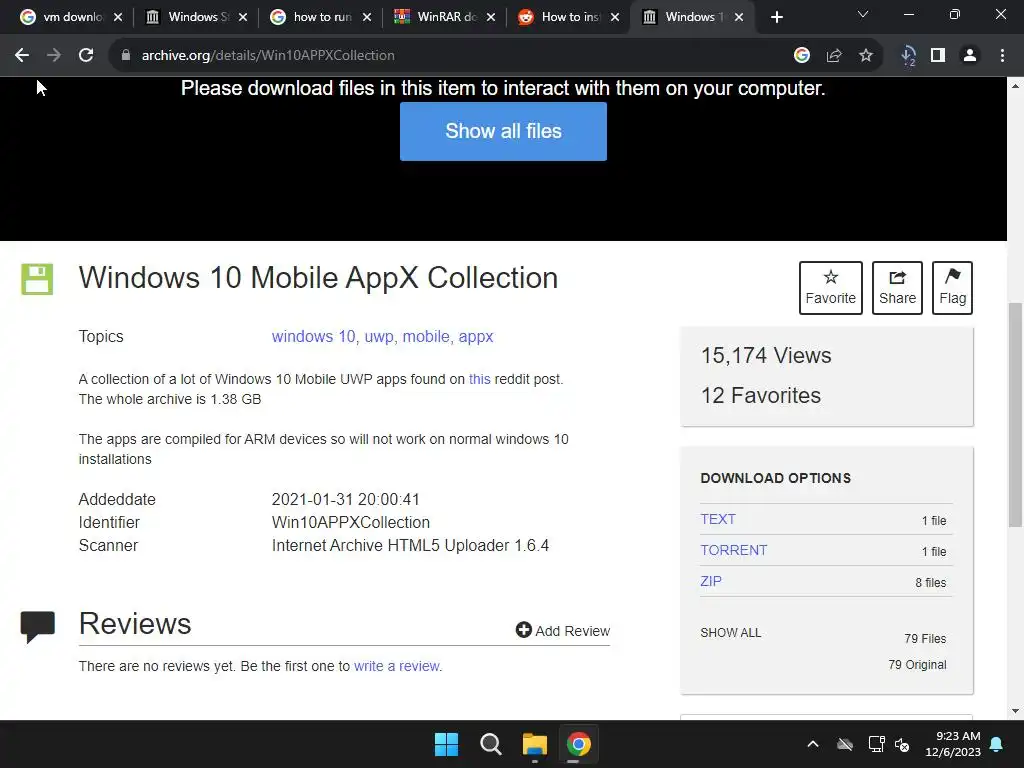Close the 'how to run' tab
The width and height of the screenshot is (1024, 768).
click(366, 17)
